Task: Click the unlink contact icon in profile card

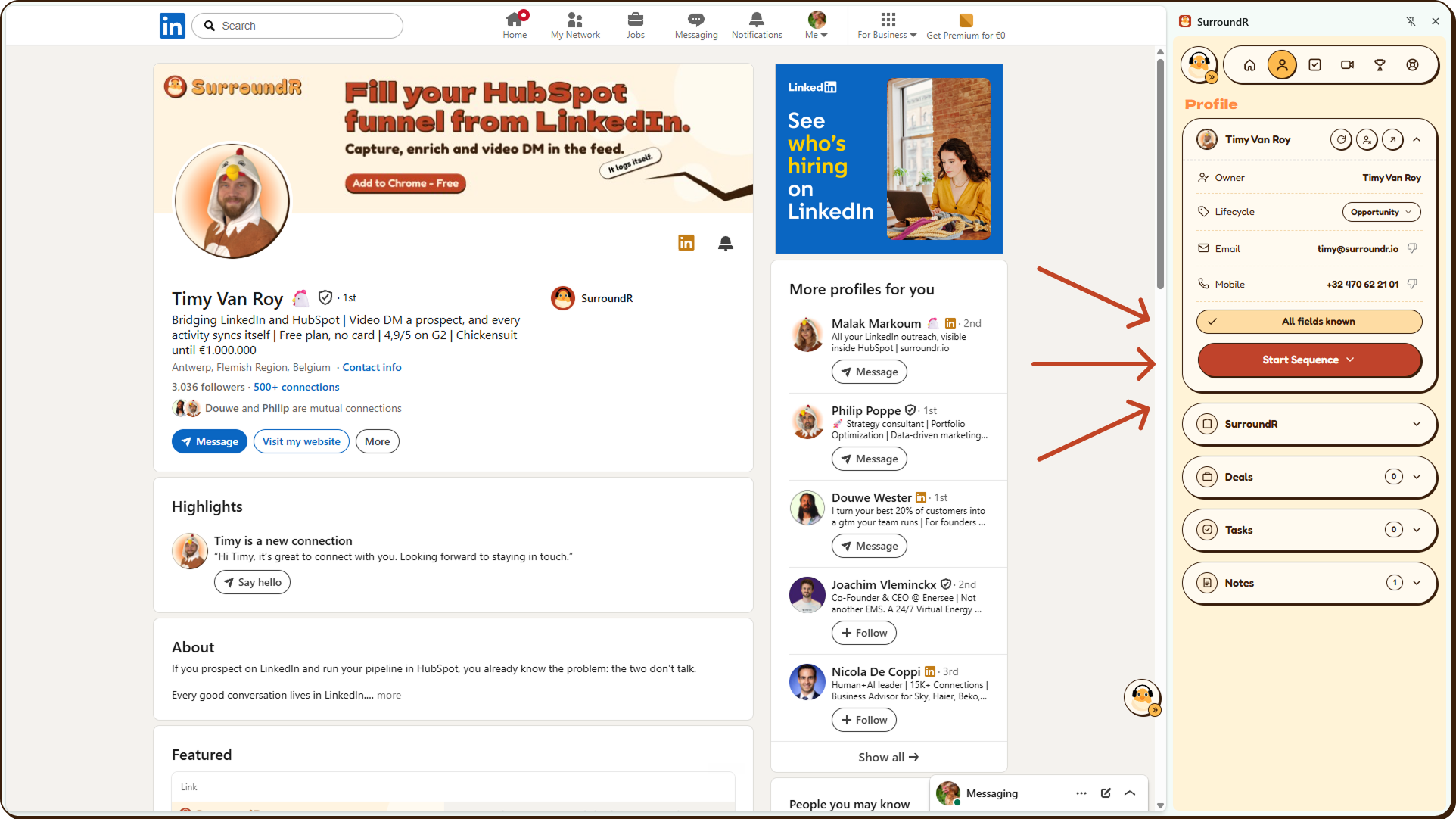Action: tap(1367, 139)
